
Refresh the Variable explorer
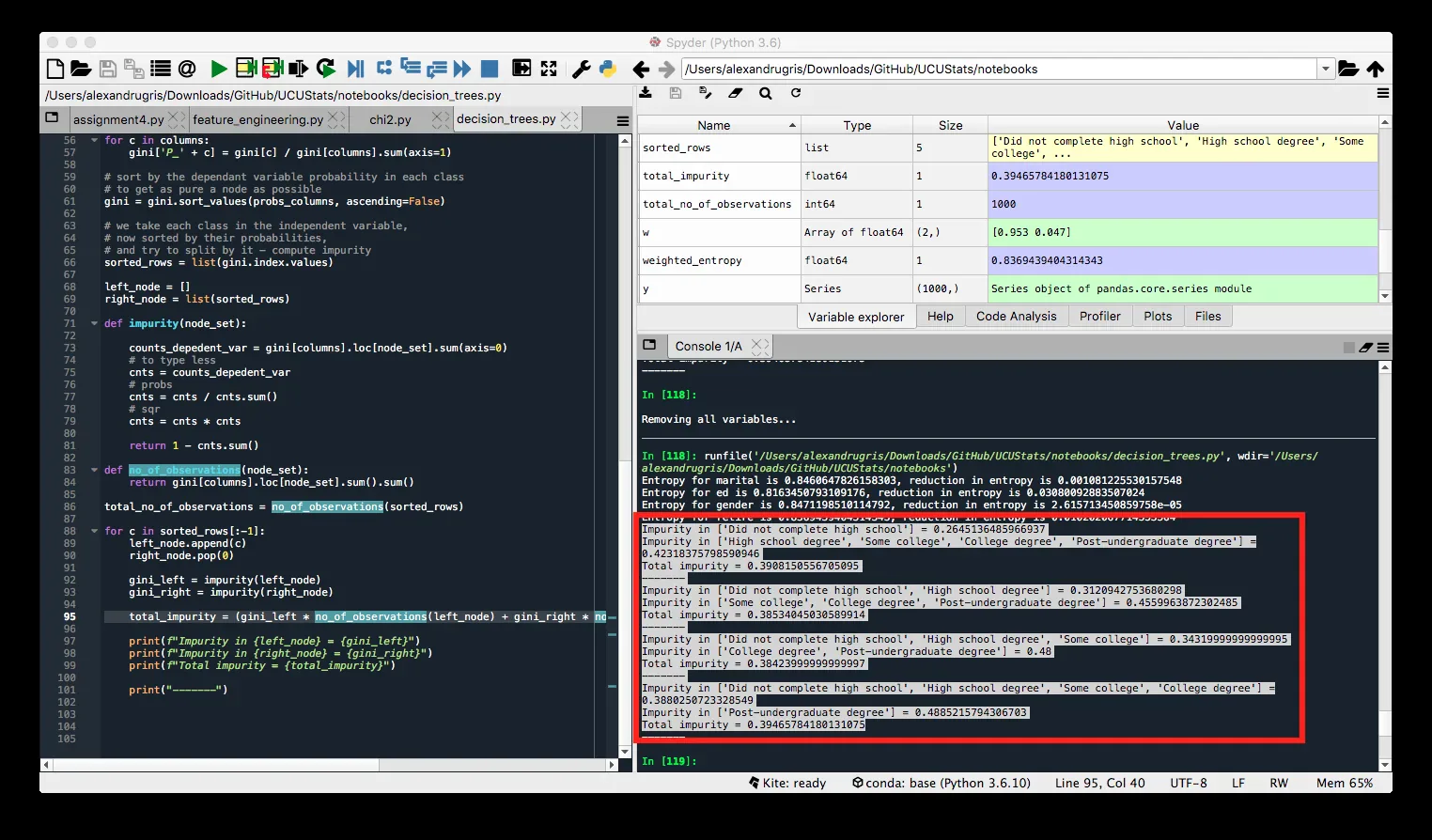click(796, 93)
